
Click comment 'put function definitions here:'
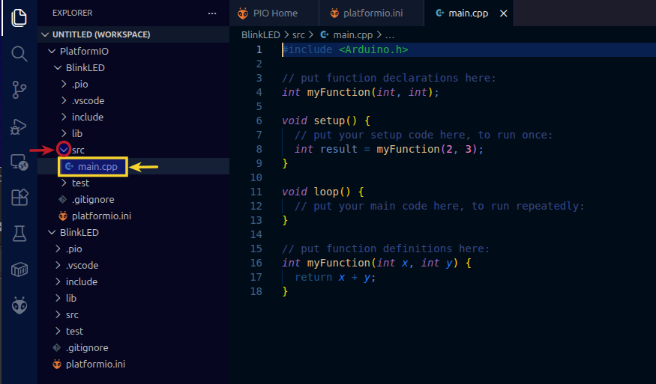point(395,249)
